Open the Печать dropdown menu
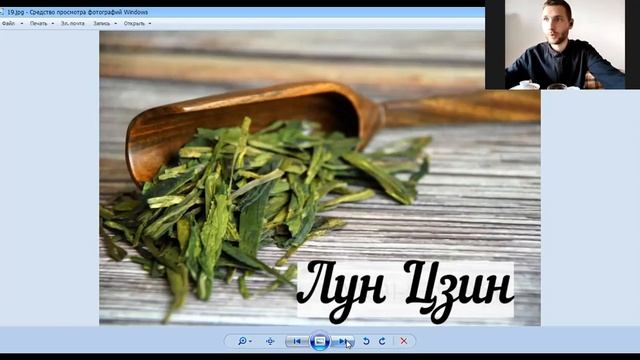 tap(42, 24)
